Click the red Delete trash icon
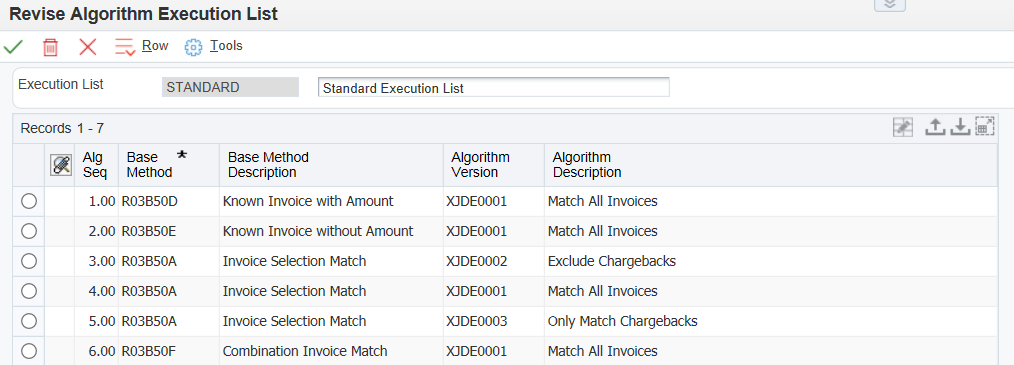The image size is (1014, 365). click(50, 47)
